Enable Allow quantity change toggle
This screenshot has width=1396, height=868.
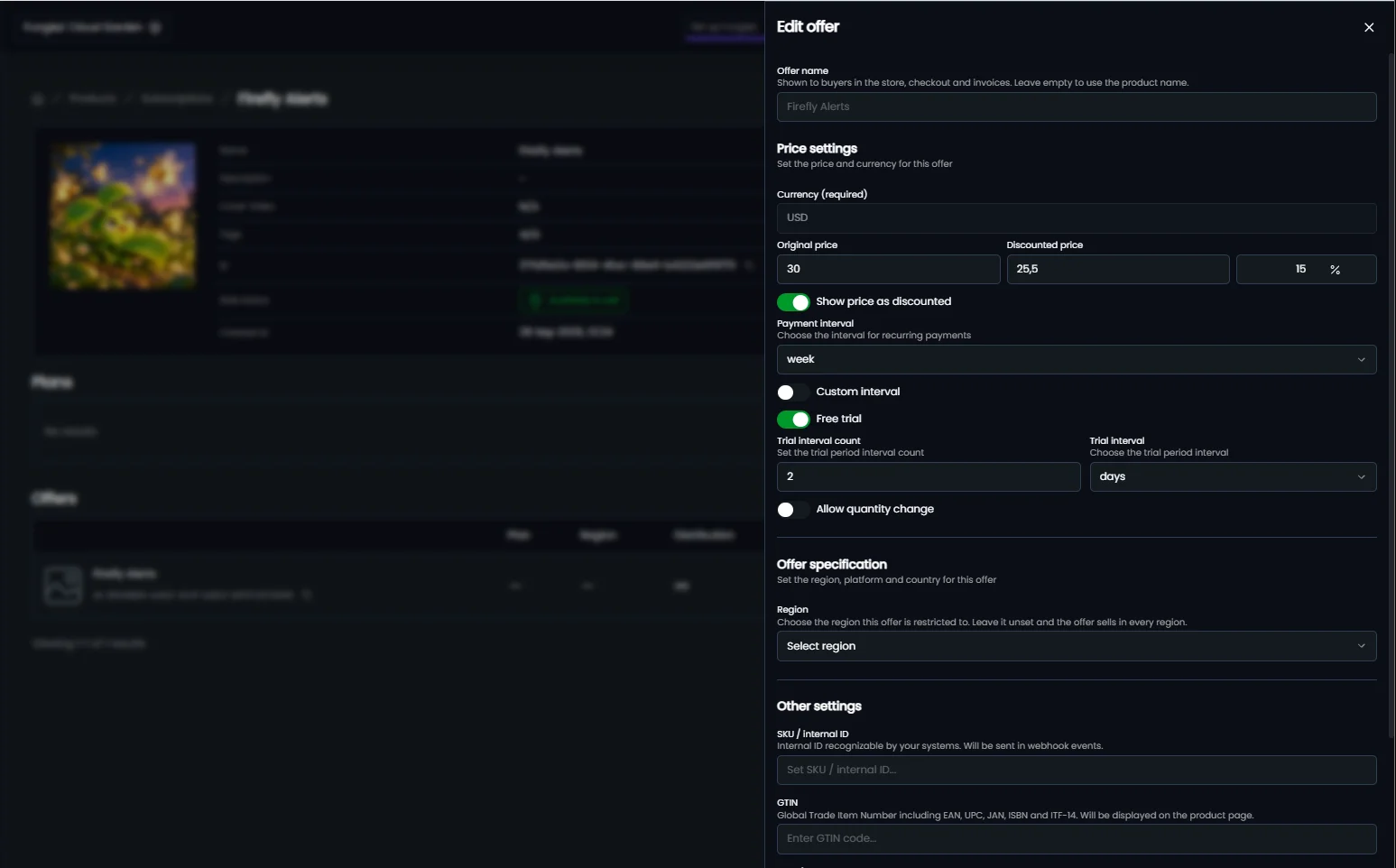(x=793, y=509)
